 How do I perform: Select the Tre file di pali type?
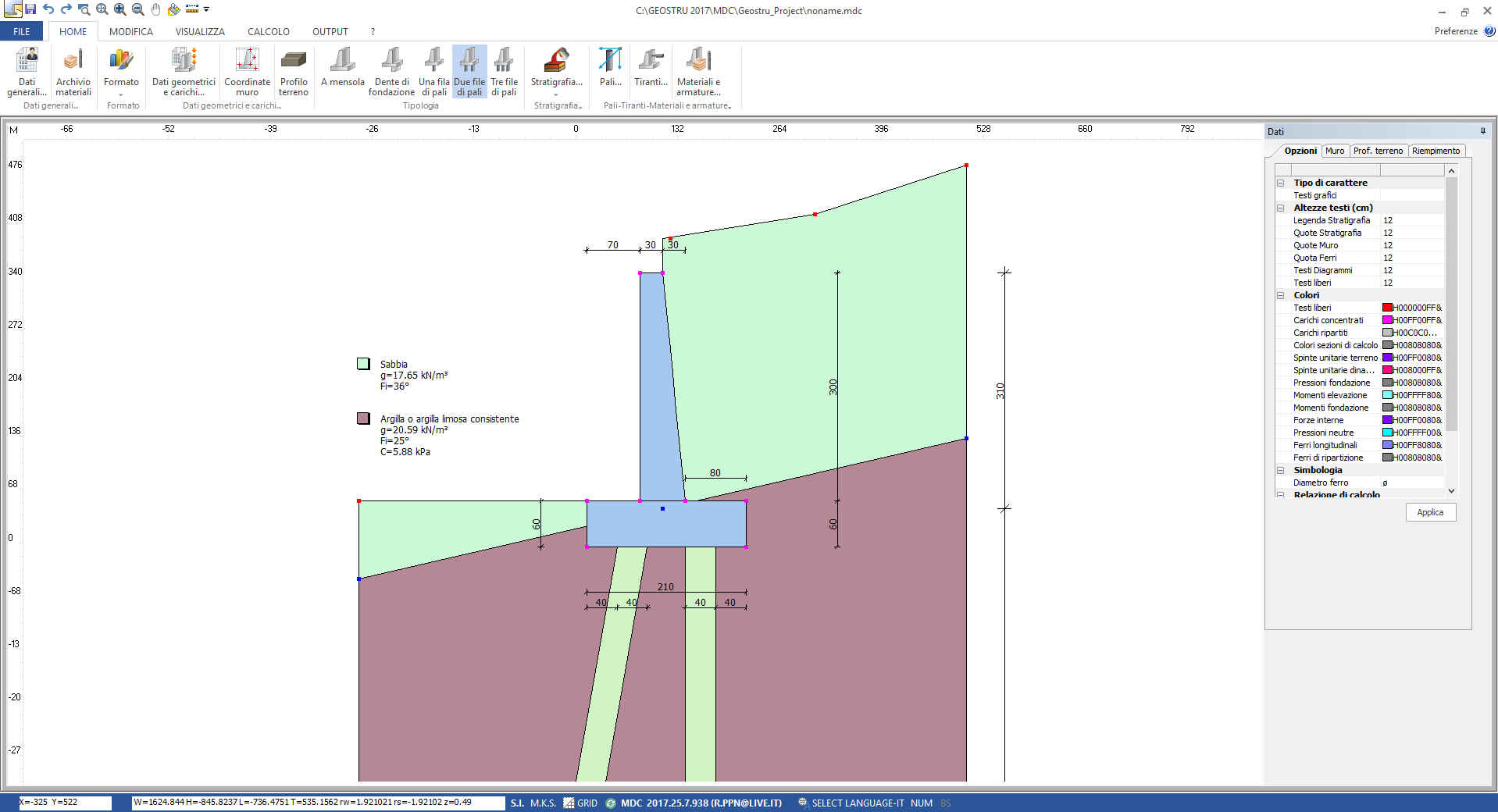point(504,71)
